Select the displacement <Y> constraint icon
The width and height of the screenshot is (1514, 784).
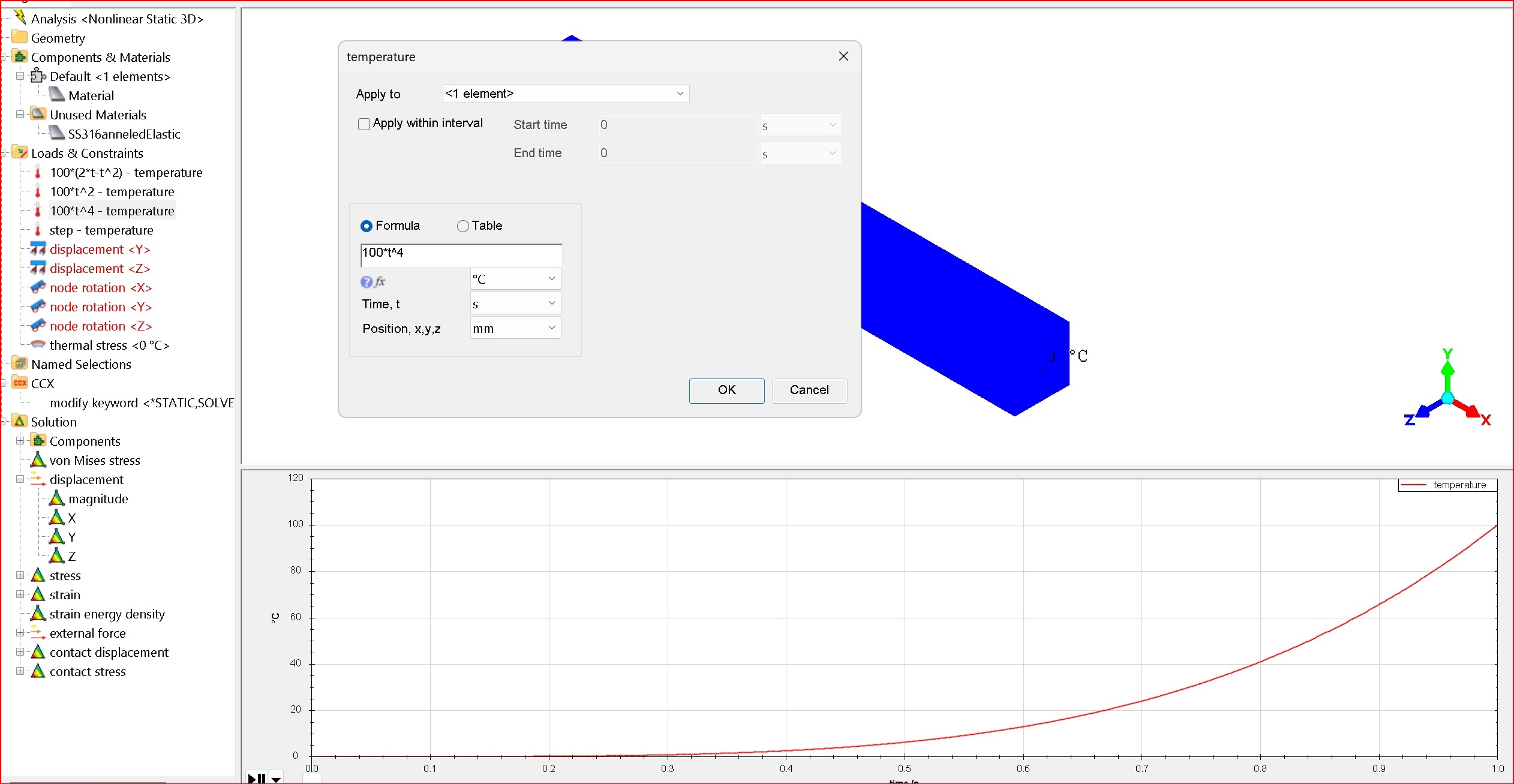click(x=38, y=249)
